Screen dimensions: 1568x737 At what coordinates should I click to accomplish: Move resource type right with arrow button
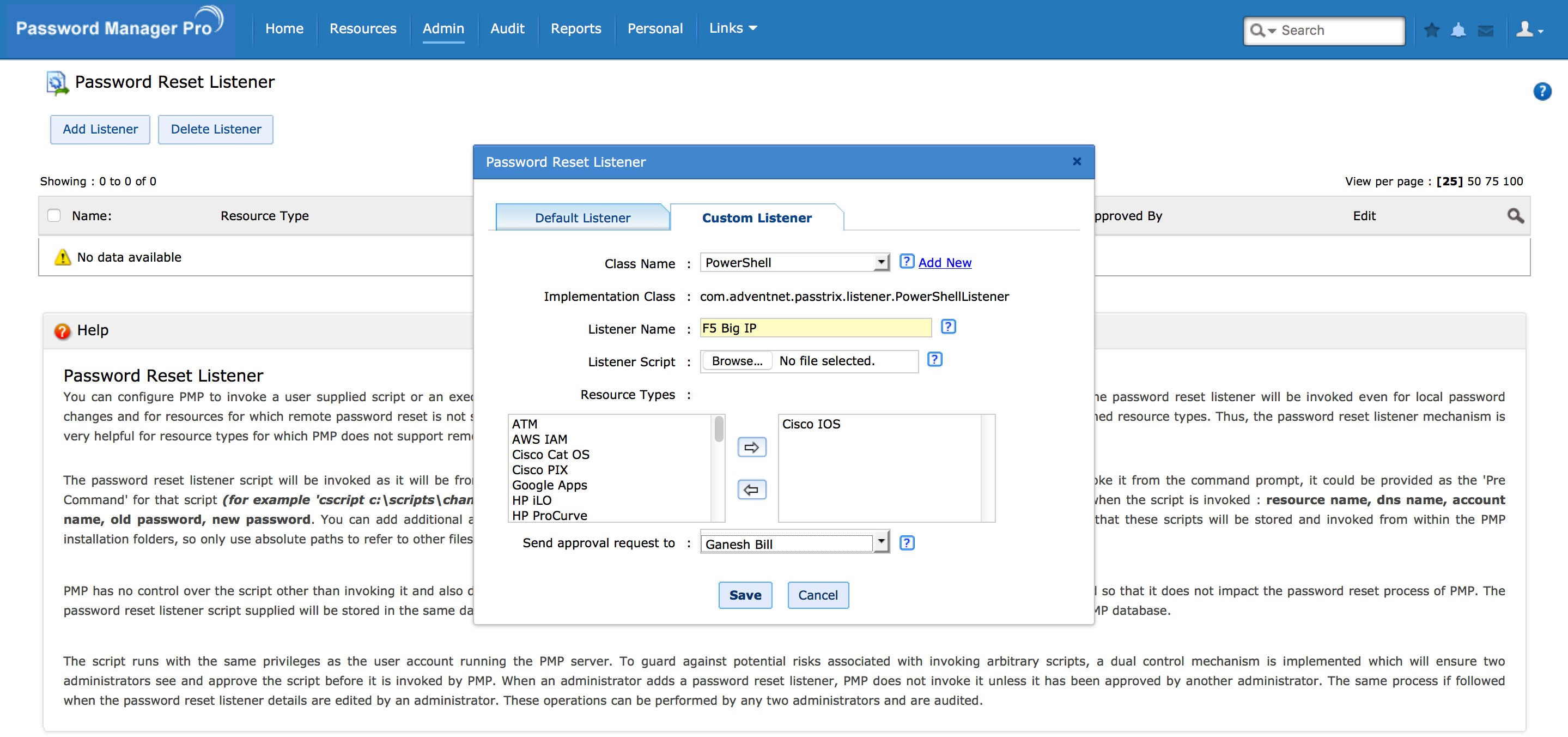[752, 448]
